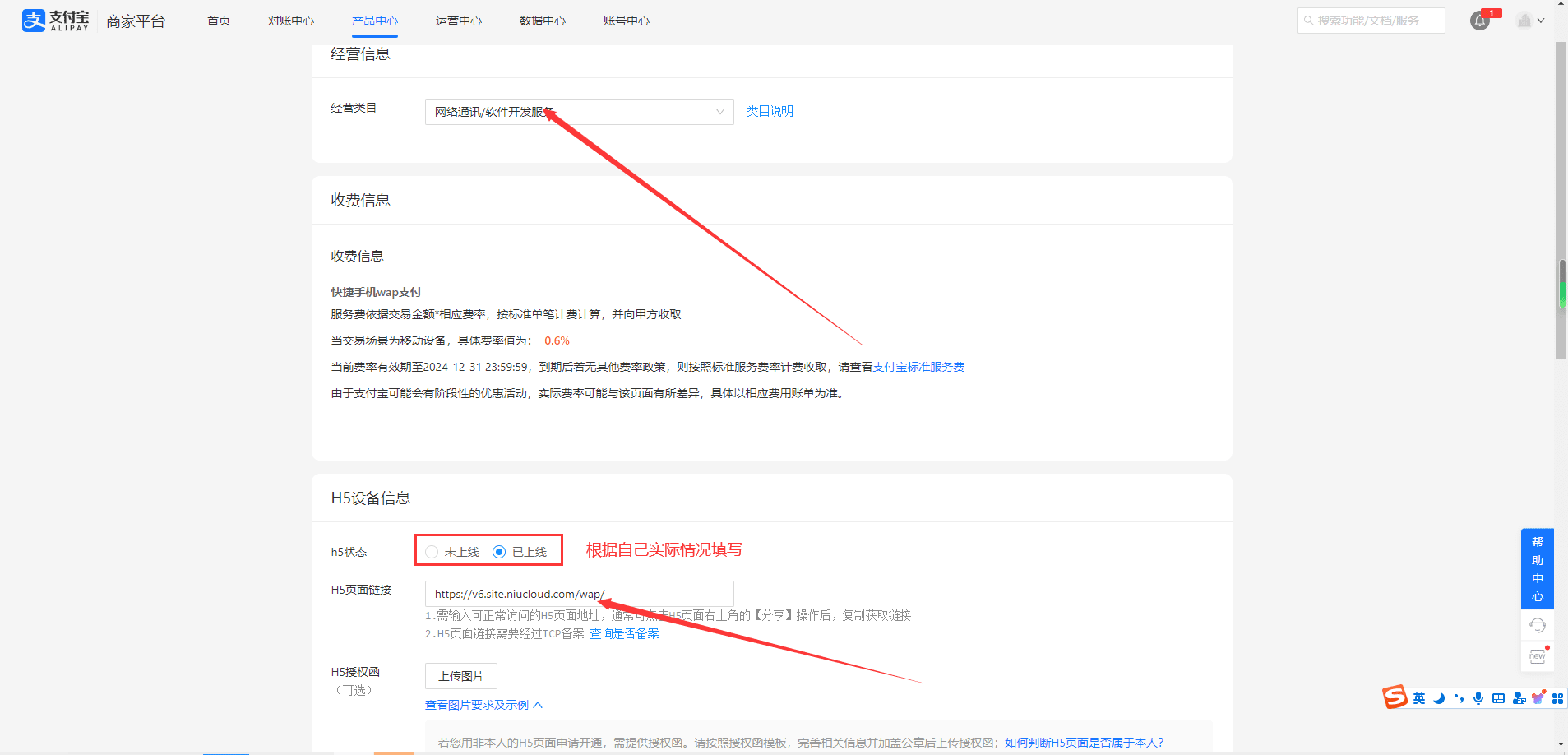1568x755 pixels.
Task: Open the soft keyboard icon in IME bar
Action: tap(1498, 698)
